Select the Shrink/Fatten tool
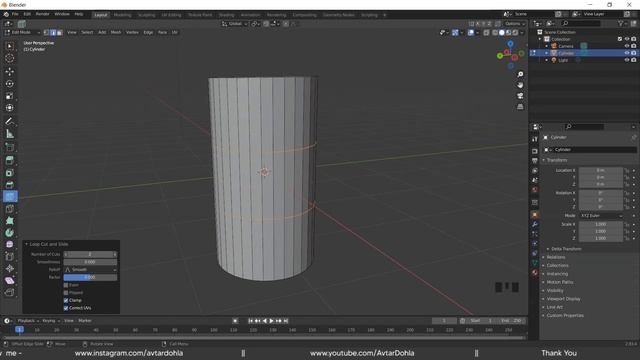The height and width of the screenshot is (360, 640). pyautogui.click(x=9, y=268)
